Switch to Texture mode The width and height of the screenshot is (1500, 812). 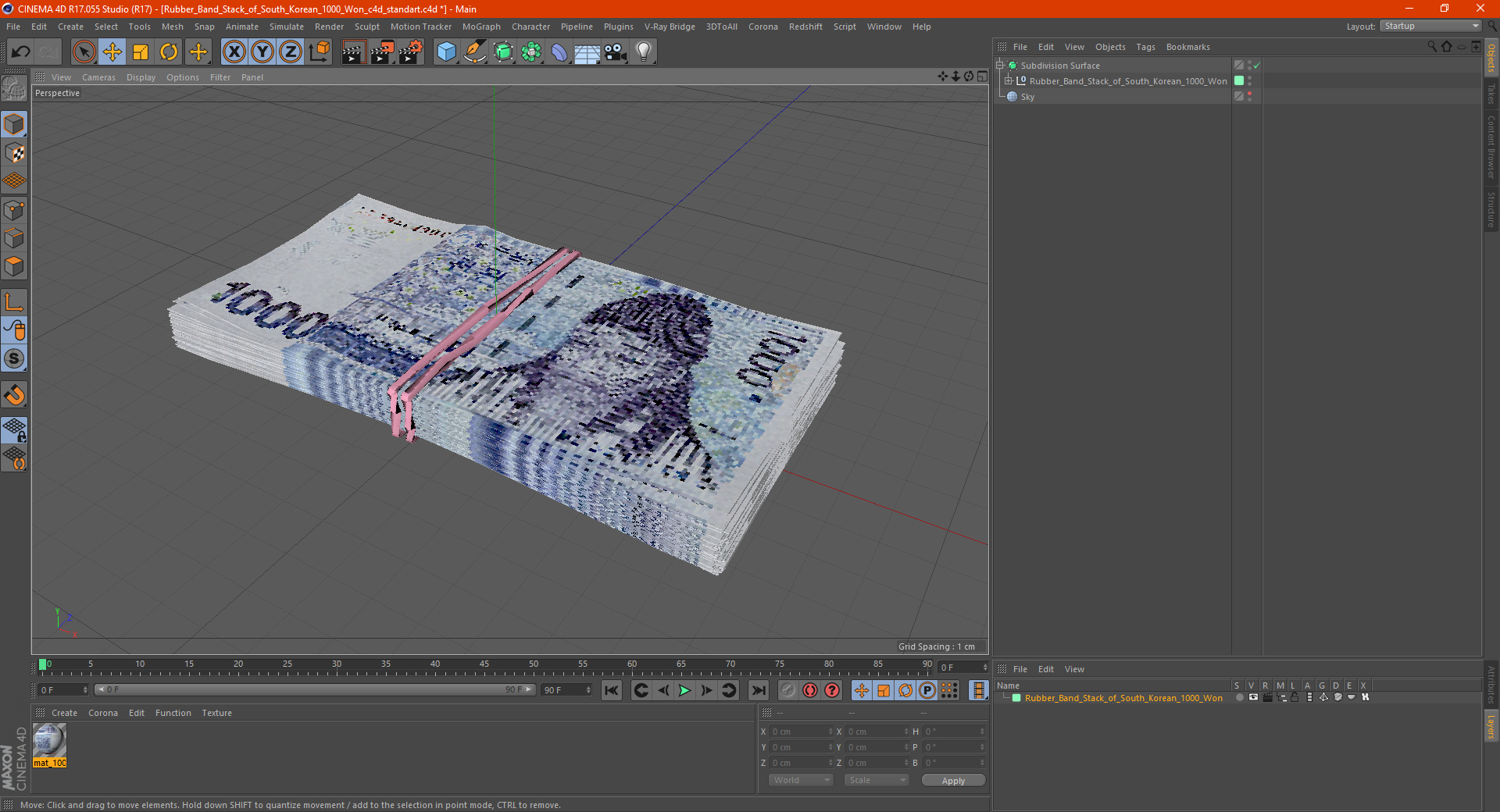click(14, 153)
